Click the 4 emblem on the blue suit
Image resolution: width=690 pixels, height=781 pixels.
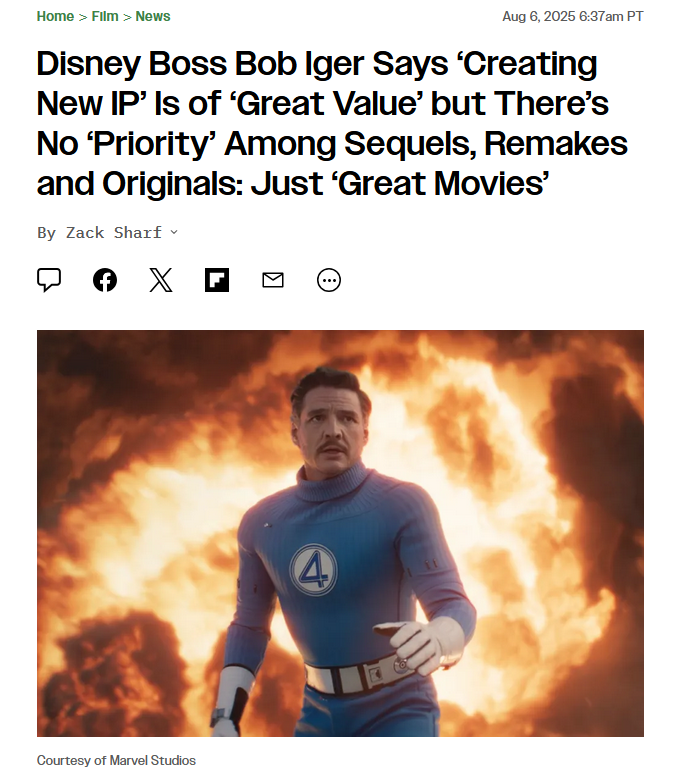313,570
